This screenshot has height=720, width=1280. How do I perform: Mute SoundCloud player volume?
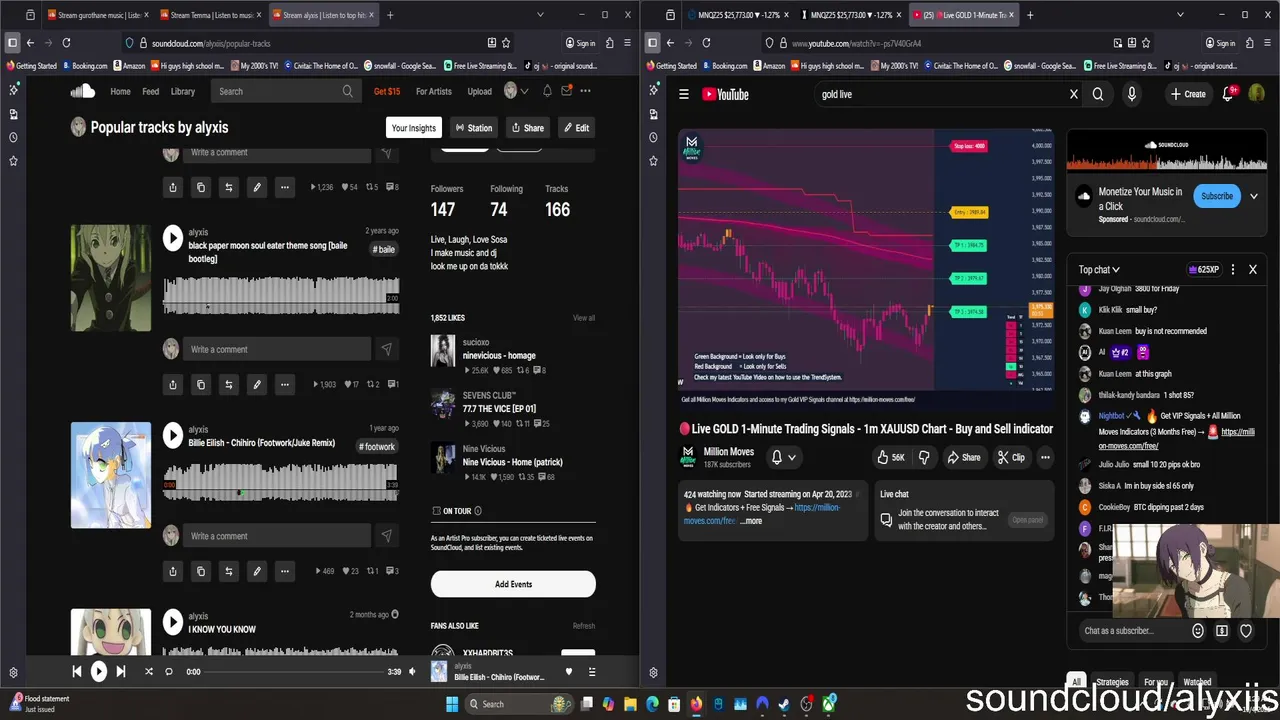[412, 672]
